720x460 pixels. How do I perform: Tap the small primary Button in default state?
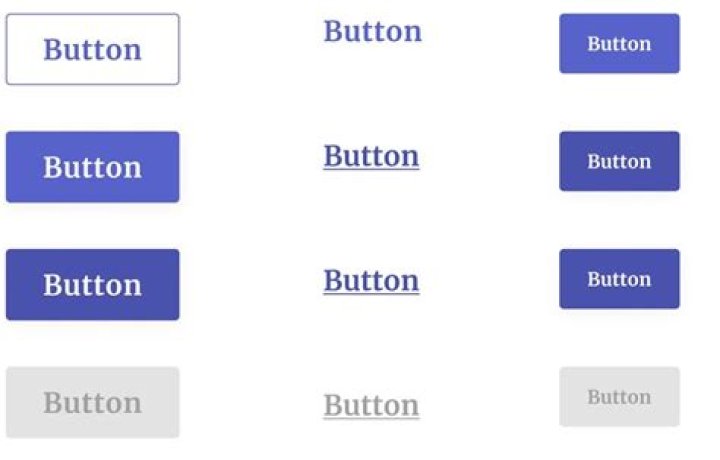click(x=619, y=44)
